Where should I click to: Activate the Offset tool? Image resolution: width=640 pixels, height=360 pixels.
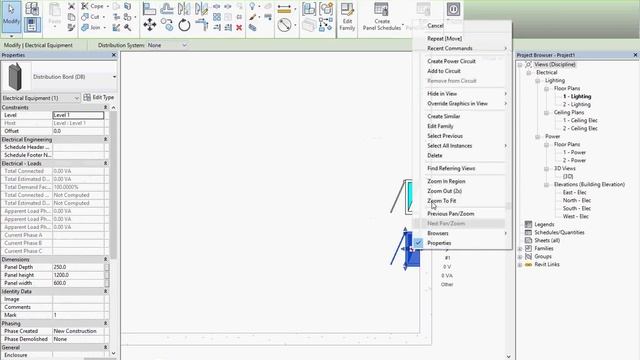point(167,9)
